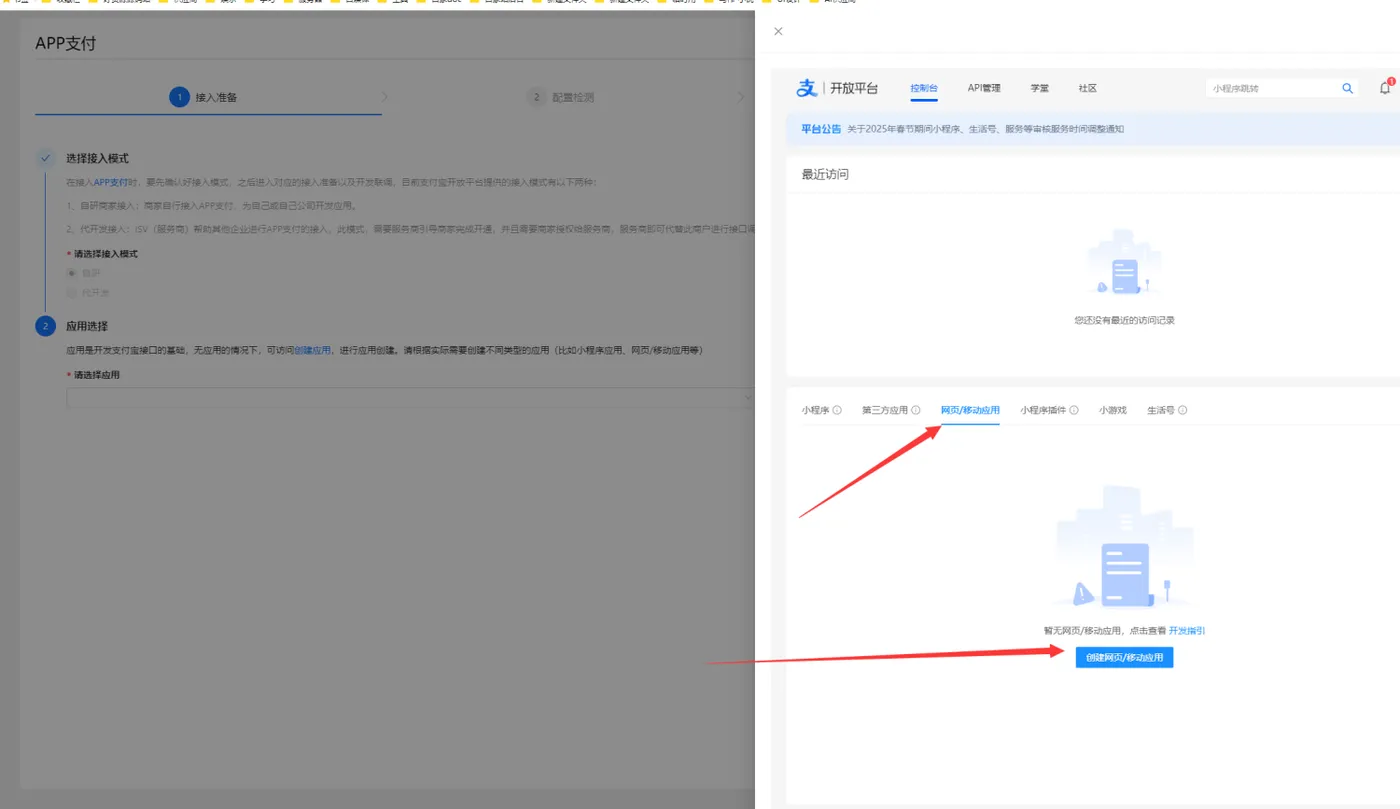1400x809 pixels.
Task: Click the step 1 circle for 接入准备
Action: (179, 97)
